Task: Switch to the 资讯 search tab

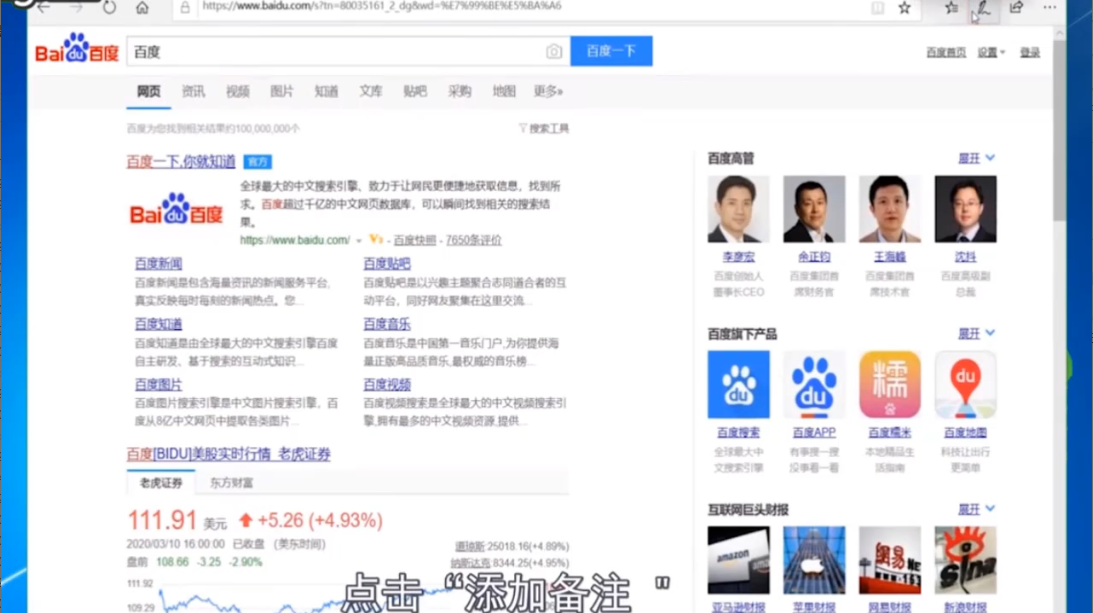Action: [x=193, y=91]
